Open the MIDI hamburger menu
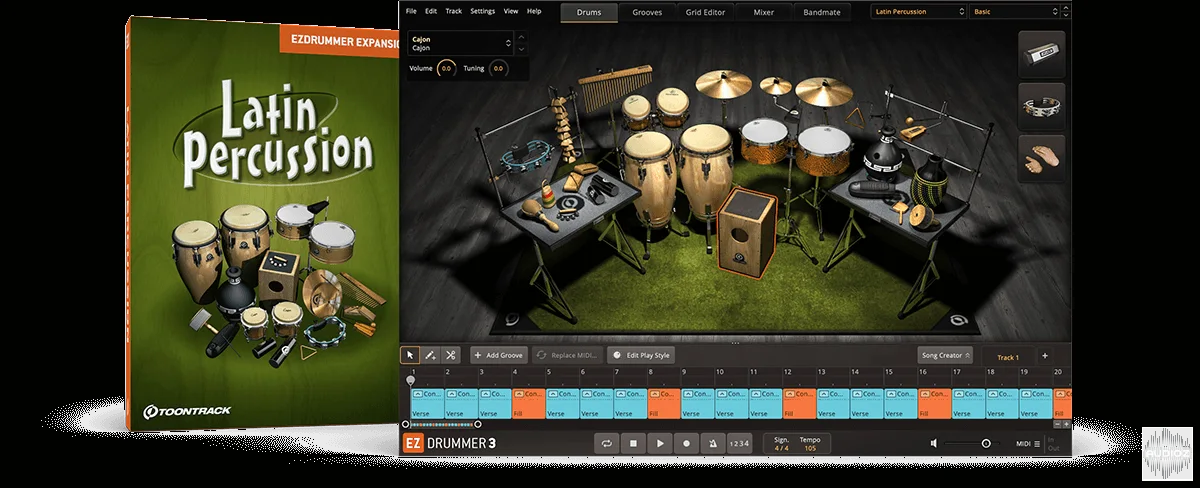1200x488 pixels. (1037, 443)
